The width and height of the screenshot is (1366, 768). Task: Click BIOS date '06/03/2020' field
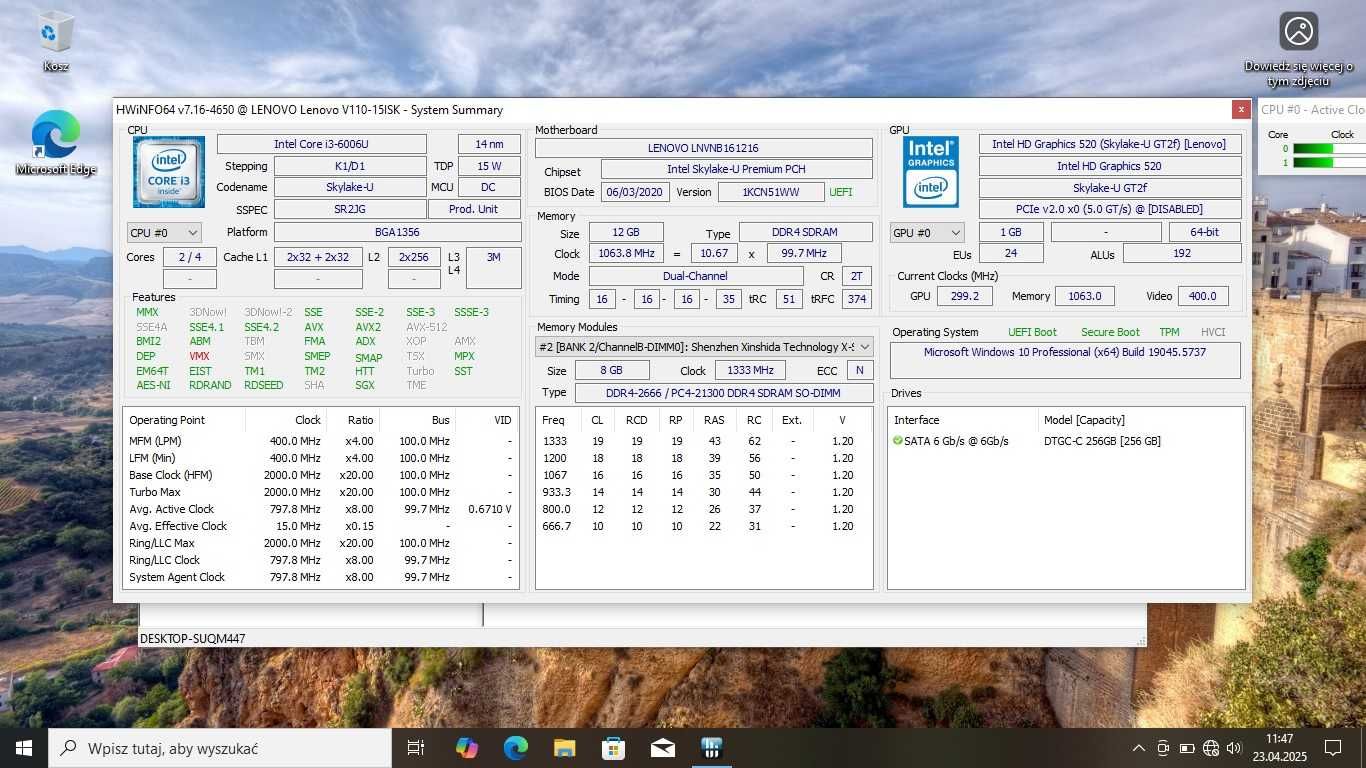(x=635, y=192)
